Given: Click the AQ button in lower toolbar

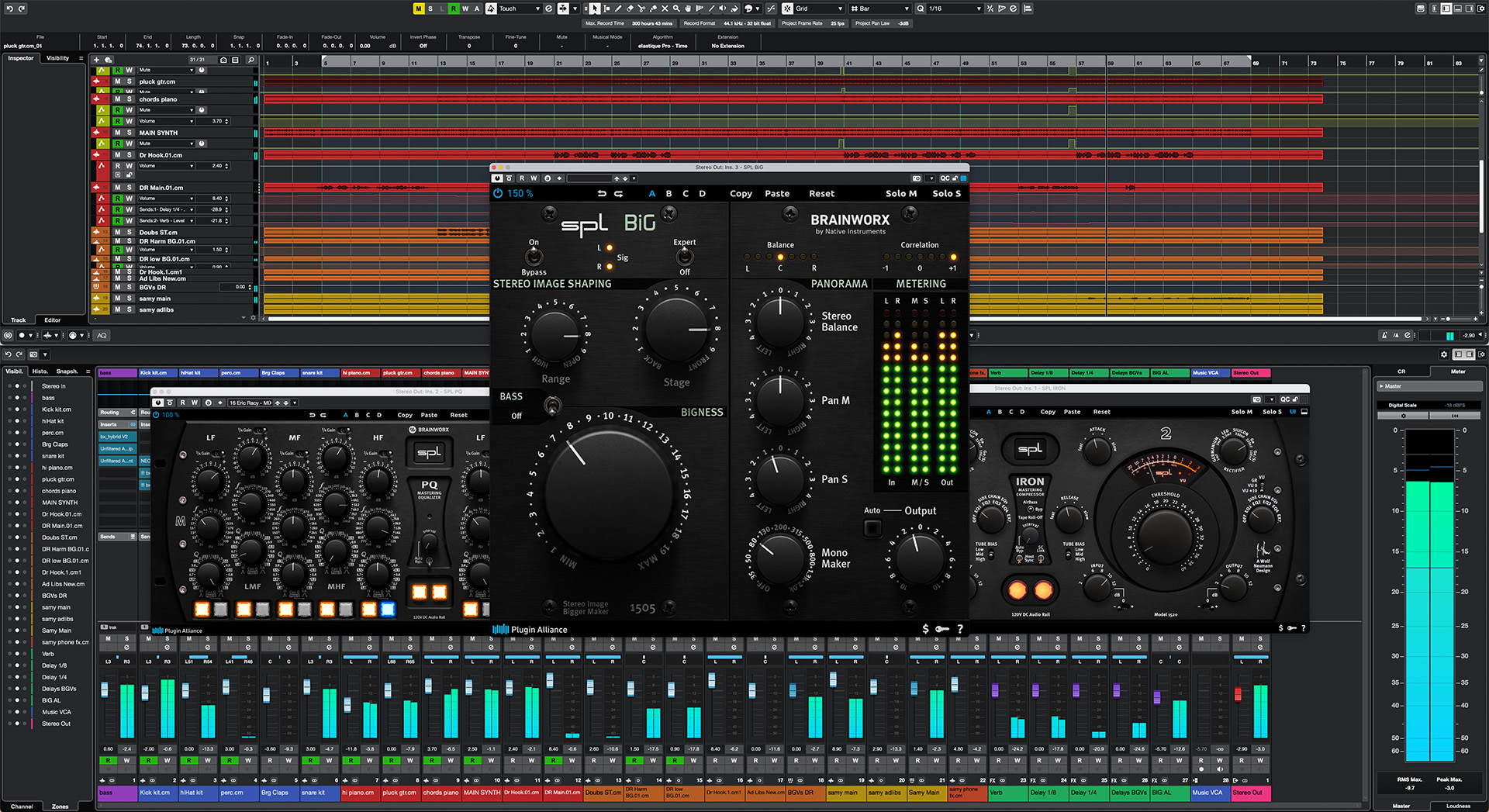Looking at the screenshot, I should coord(102,336).
